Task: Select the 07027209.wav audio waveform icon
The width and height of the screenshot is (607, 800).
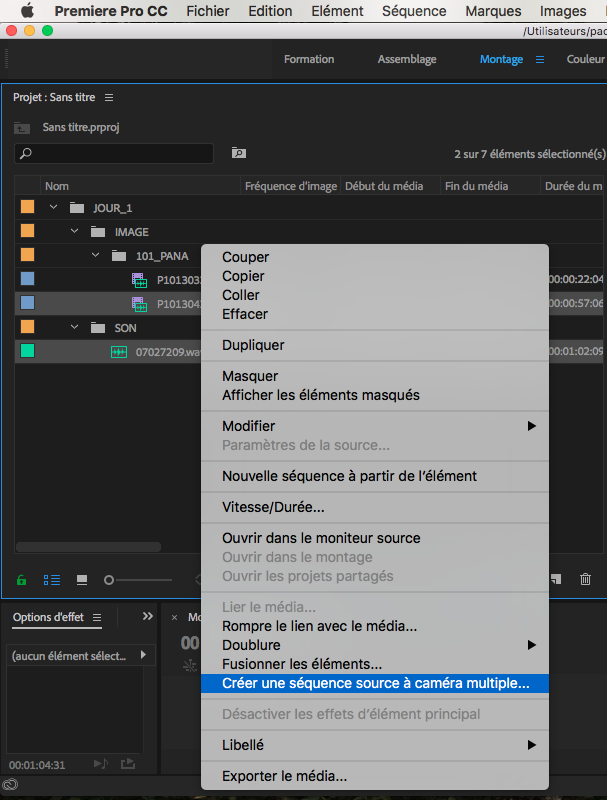Action: [119, 352]
